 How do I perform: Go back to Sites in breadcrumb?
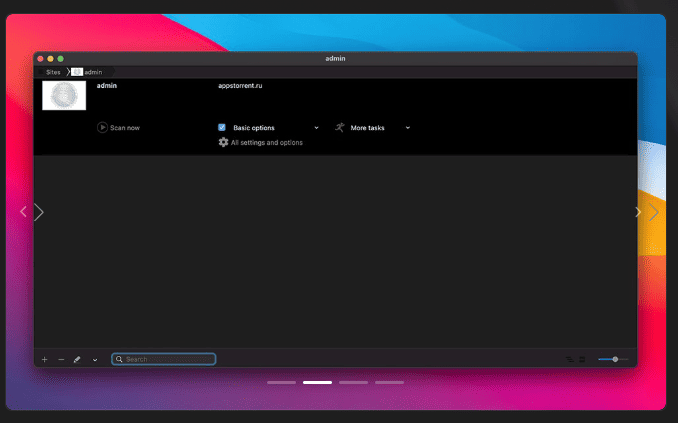pyautogui.click(x=53, y=72)
